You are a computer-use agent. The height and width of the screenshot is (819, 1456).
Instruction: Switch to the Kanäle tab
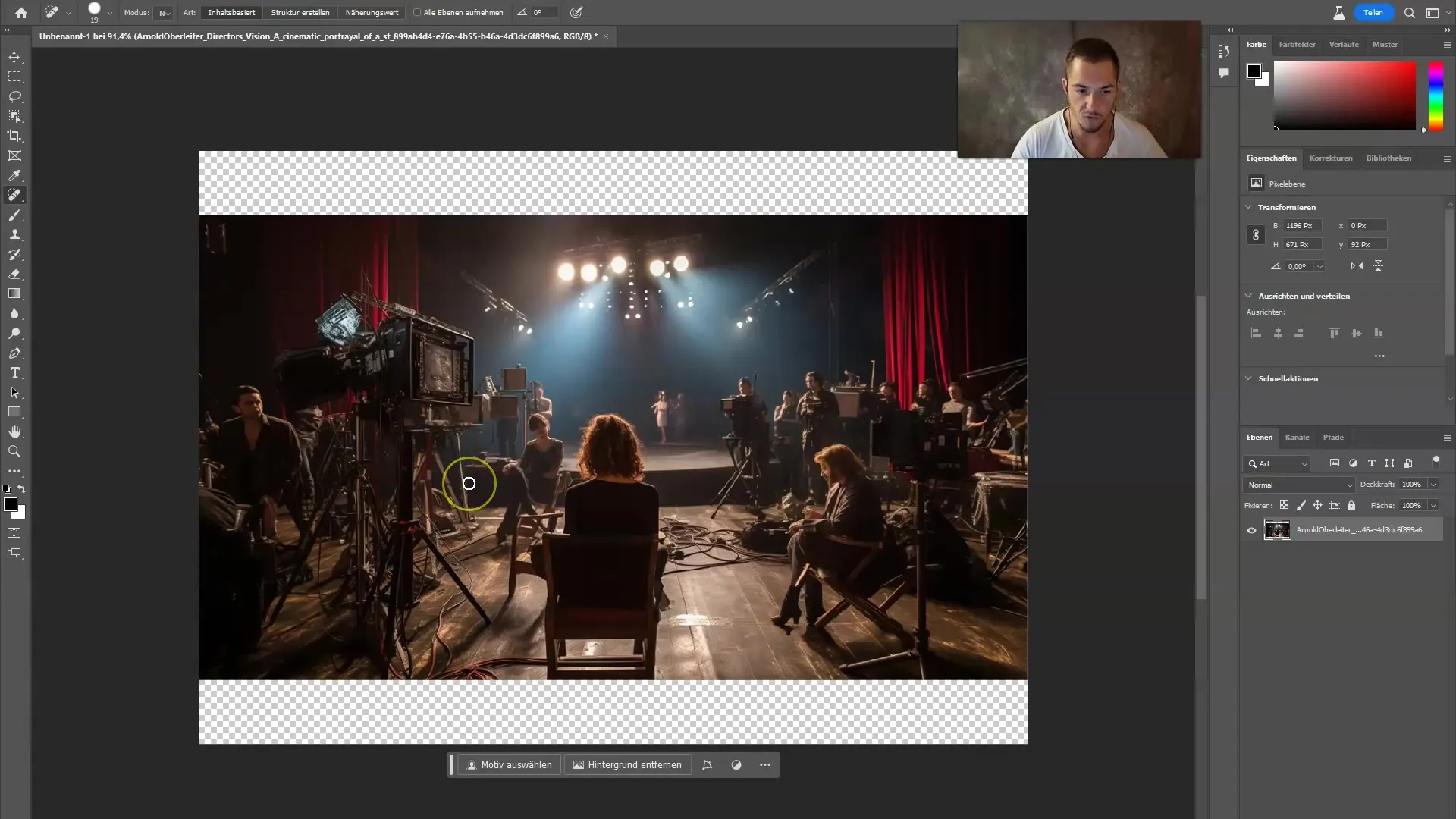coord(1297,437)
